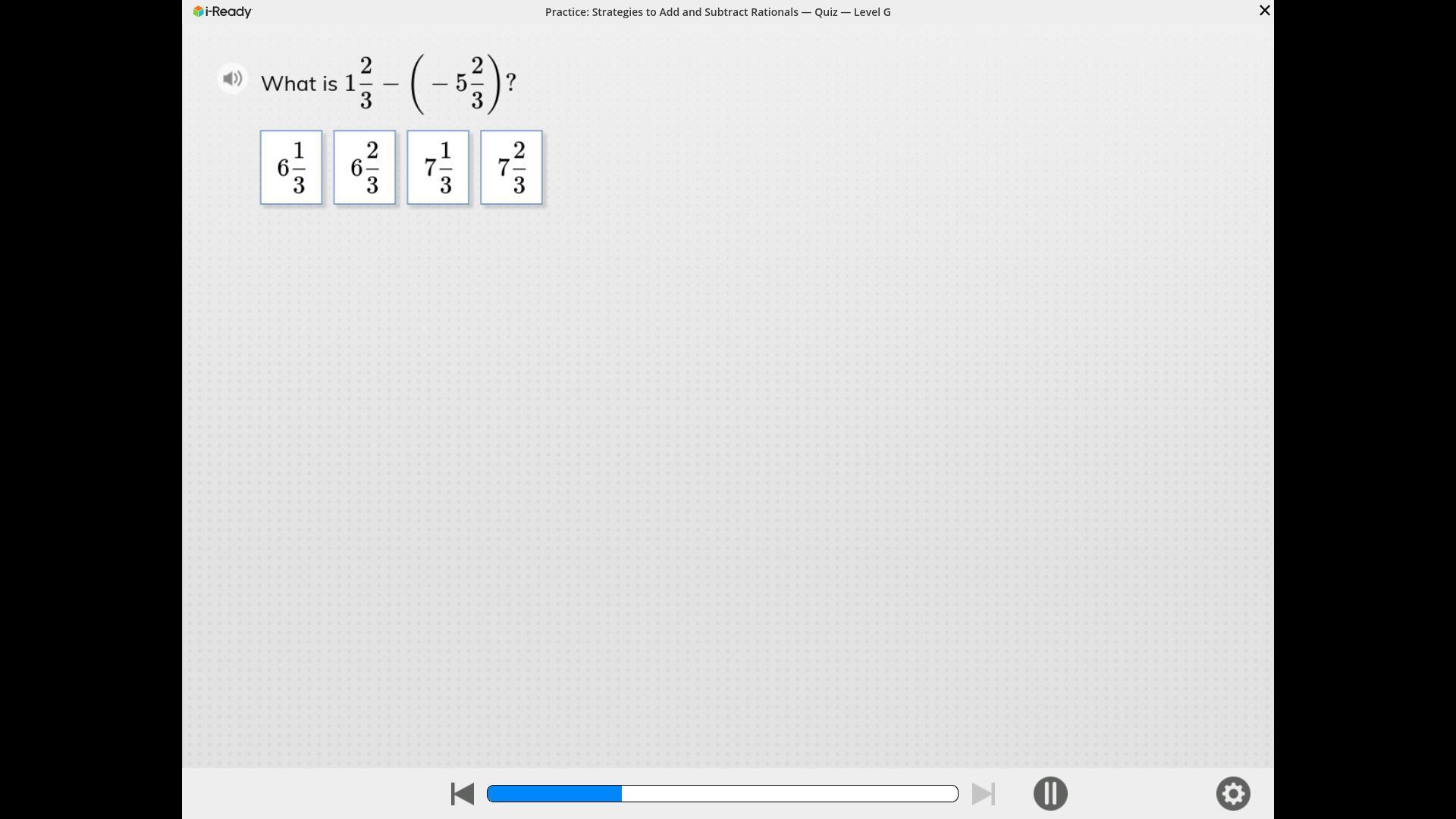The width and height of the screenshot is (1456, 819).
Task: Open the settings gear icon
Action: (1232, 793)
